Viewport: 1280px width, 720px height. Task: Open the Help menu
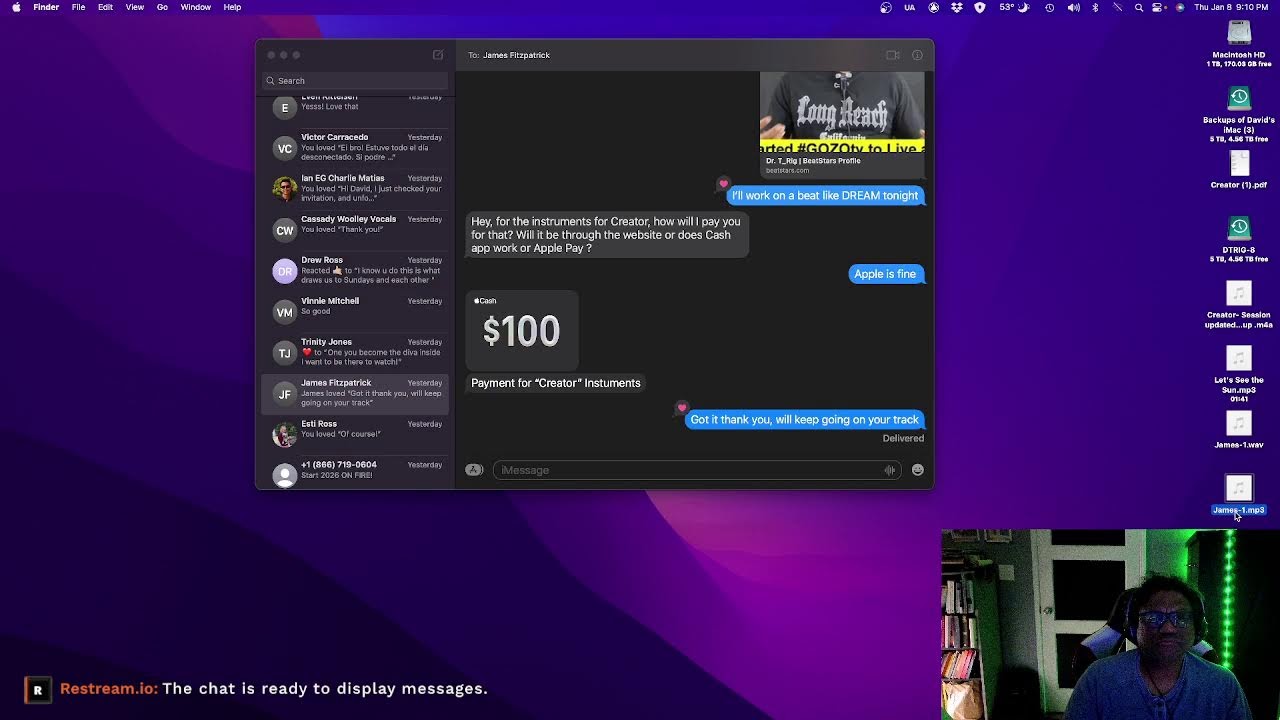232,7
